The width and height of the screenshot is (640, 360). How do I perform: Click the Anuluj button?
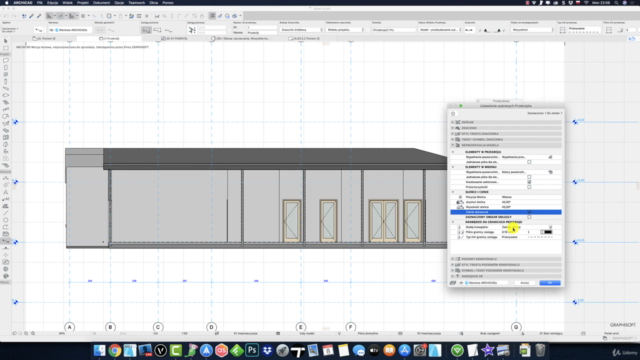point(524,283)
